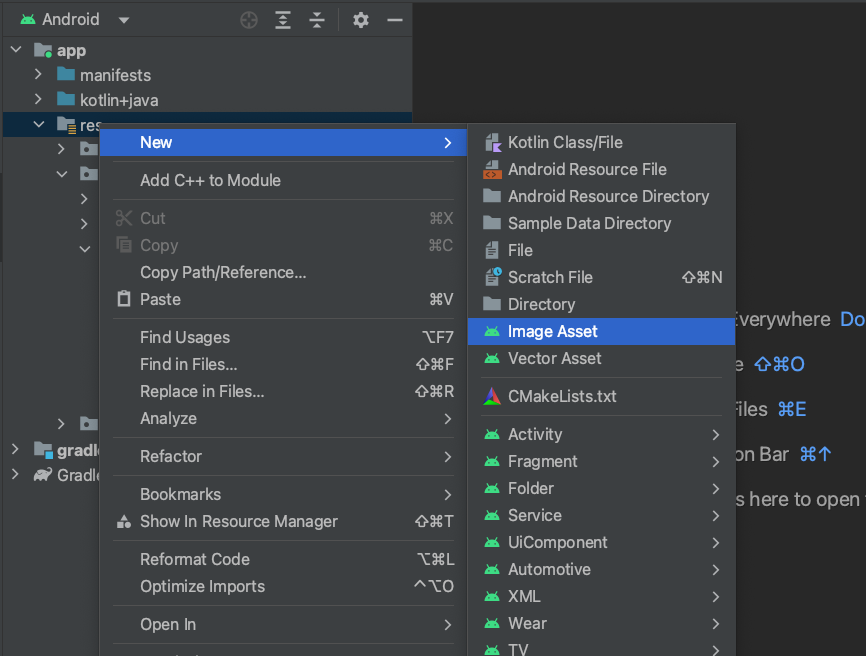Expand the manifests folder

39,75
